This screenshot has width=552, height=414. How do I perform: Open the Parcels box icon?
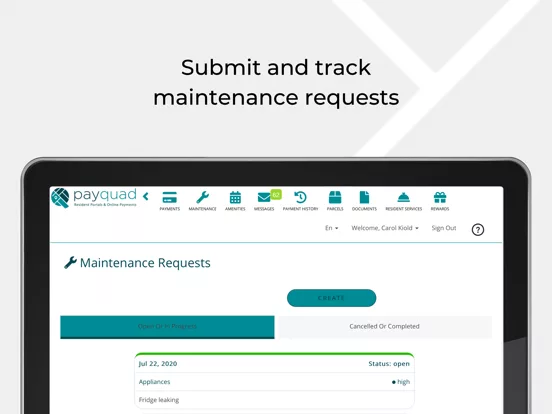click(x=335, y=197)
